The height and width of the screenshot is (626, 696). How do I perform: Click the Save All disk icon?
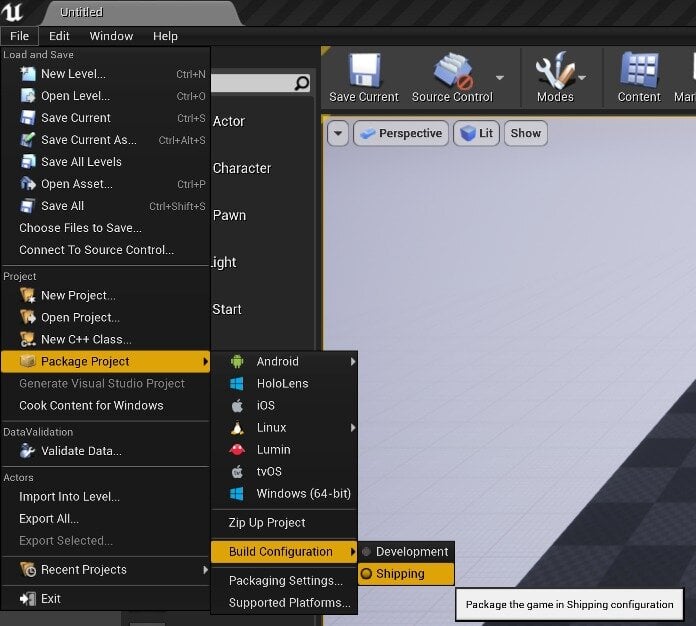pos(28,206)
